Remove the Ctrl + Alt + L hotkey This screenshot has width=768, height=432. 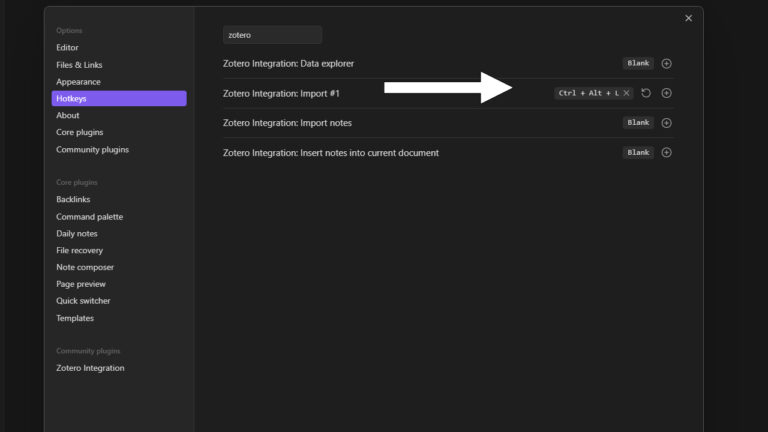coord(626,93)
